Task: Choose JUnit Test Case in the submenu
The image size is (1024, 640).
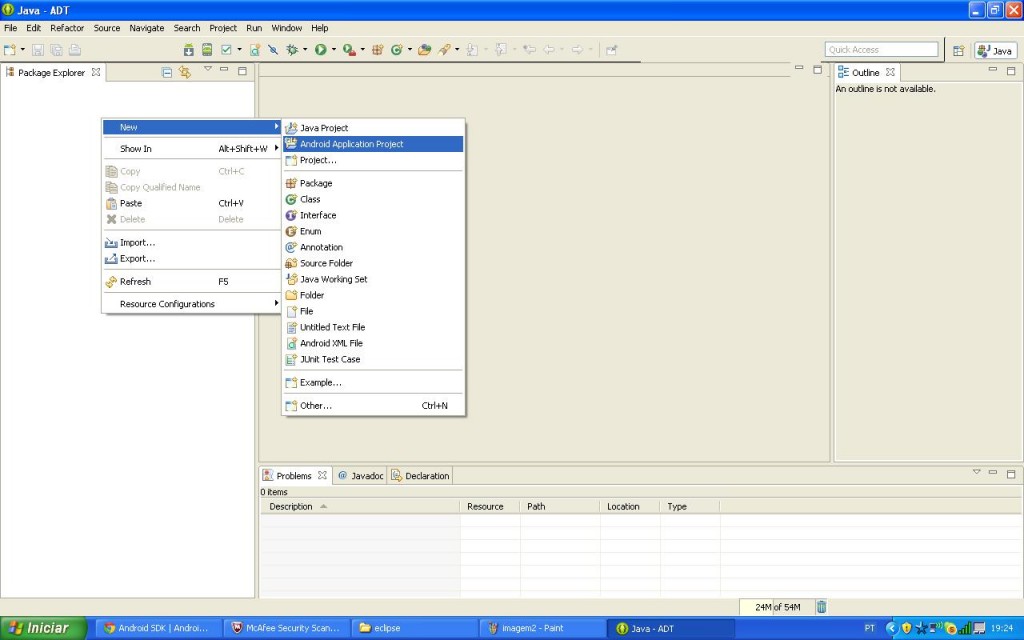Action: click(373, 359)
